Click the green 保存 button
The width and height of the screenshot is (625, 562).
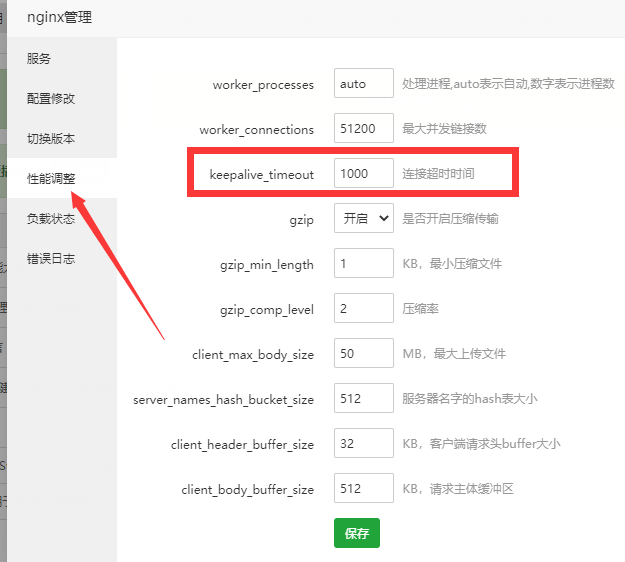[x=357, y=534]
